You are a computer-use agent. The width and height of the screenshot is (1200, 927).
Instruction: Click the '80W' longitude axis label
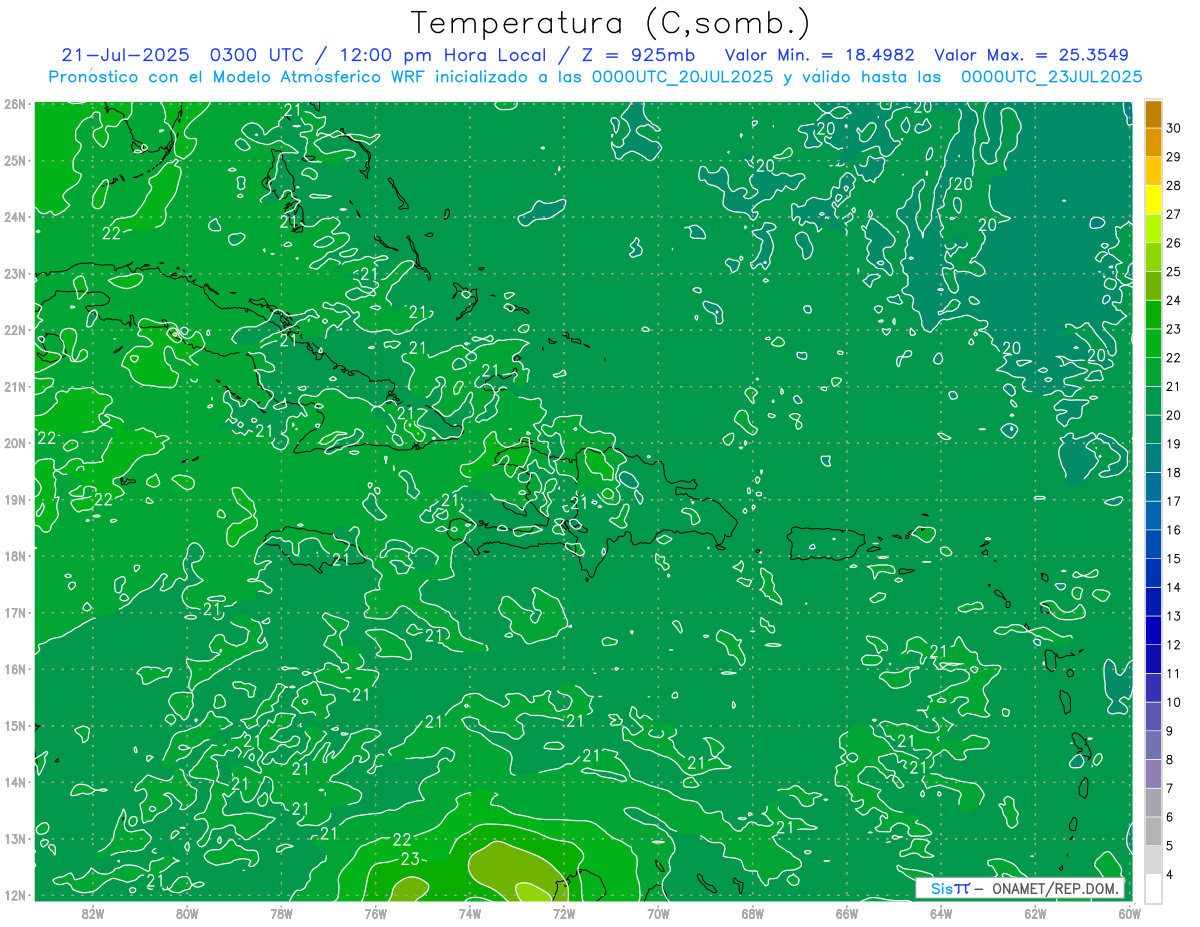click(187, 912)
